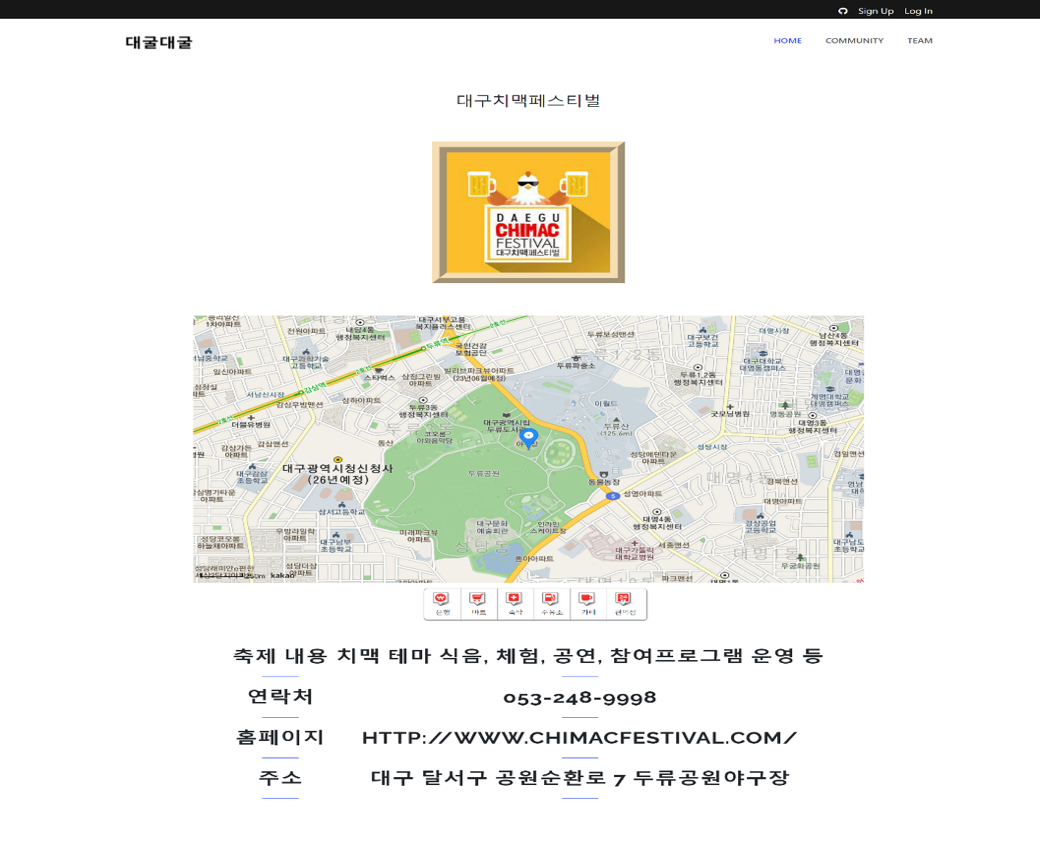Open the TEAM menu item
This screenshot has height=854, width=1040.
click(x=920, y=40)
